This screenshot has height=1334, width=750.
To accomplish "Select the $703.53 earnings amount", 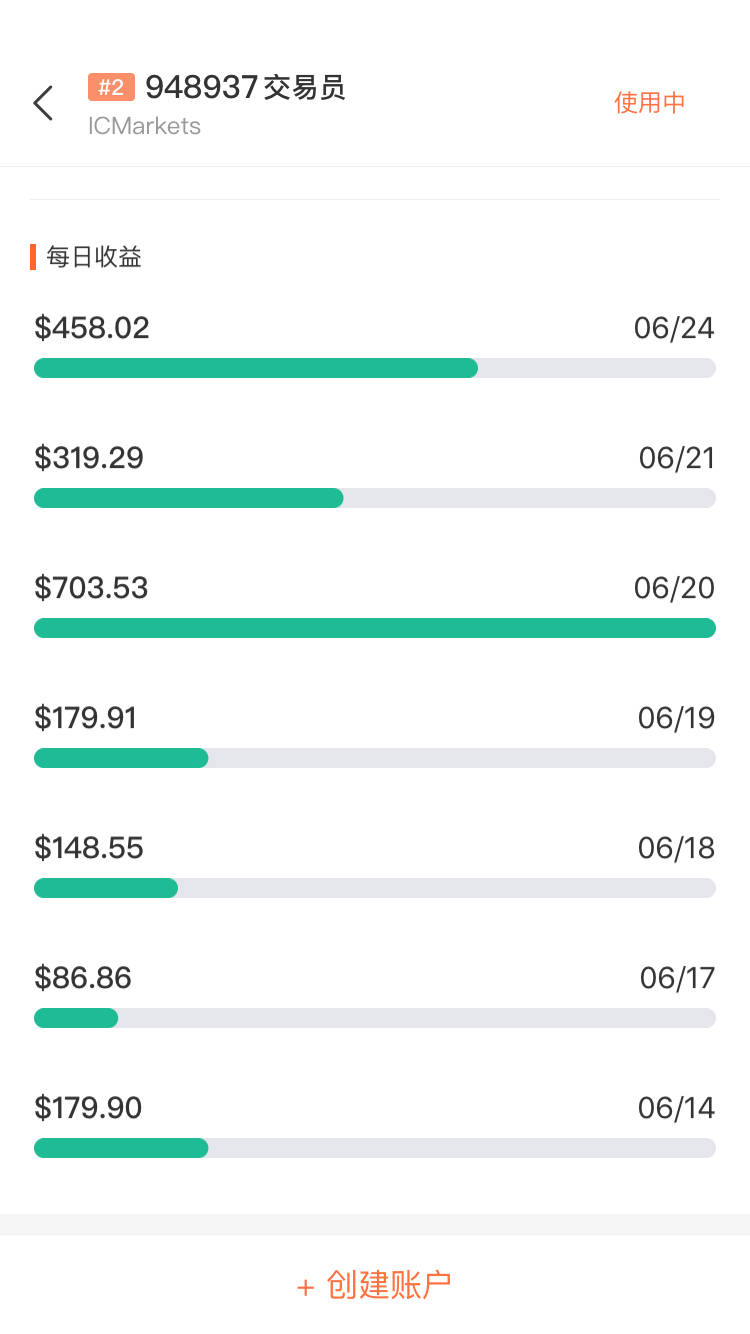I will tap(91, 588).
